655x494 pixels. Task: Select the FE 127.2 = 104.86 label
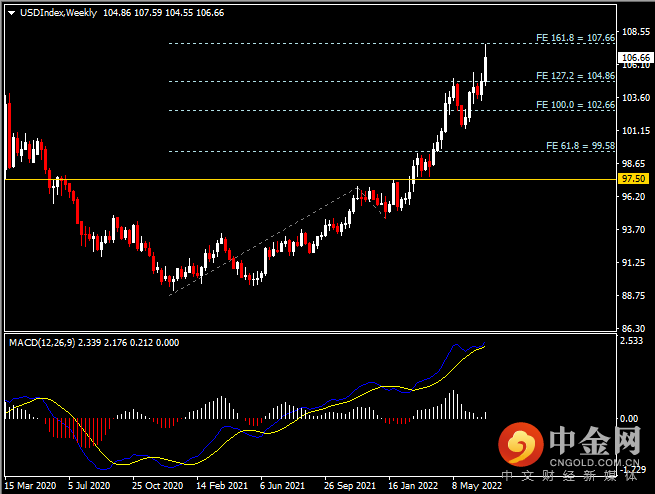575,75
